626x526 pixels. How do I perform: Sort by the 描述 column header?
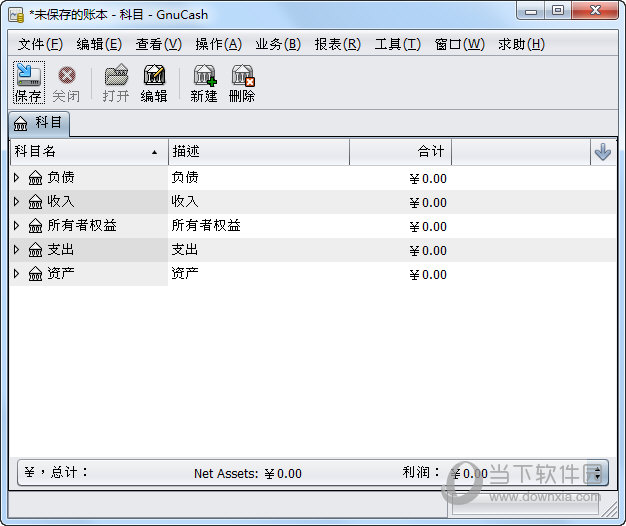259,152
